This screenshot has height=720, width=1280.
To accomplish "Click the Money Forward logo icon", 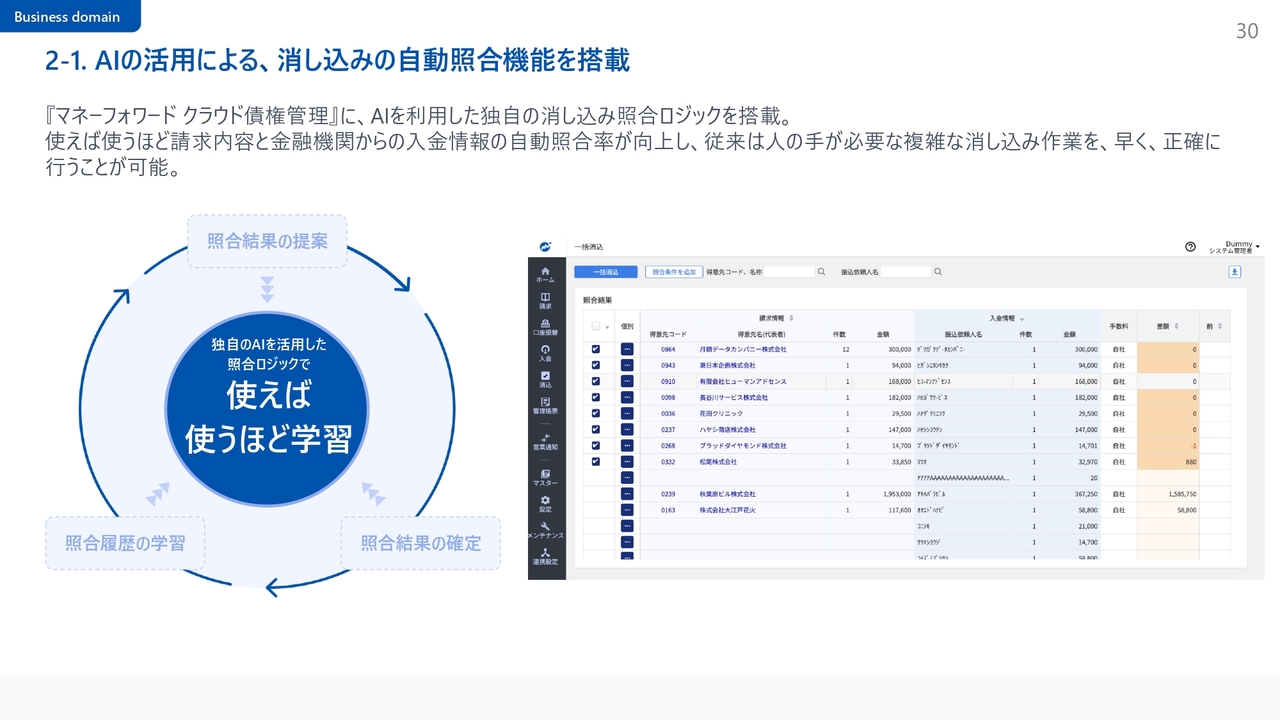I will [x=545, y=246].
